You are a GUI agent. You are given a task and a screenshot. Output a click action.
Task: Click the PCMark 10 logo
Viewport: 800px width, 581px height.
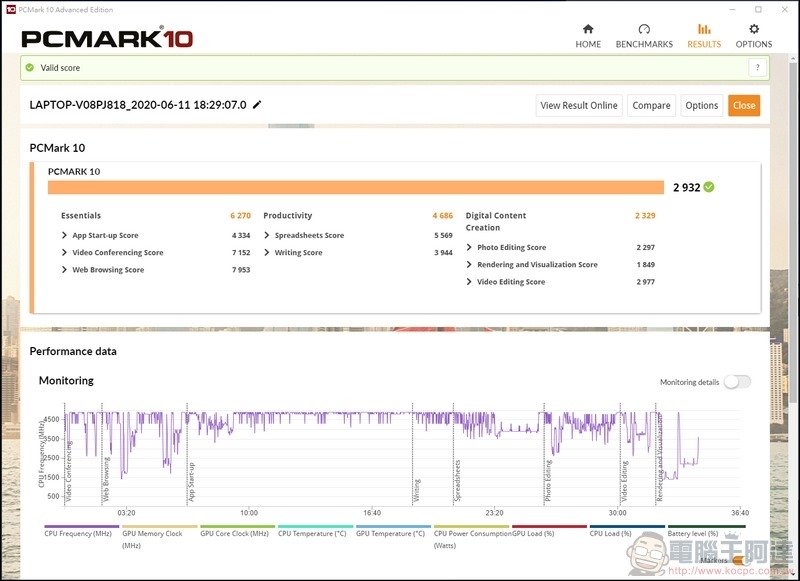point(107,39)
